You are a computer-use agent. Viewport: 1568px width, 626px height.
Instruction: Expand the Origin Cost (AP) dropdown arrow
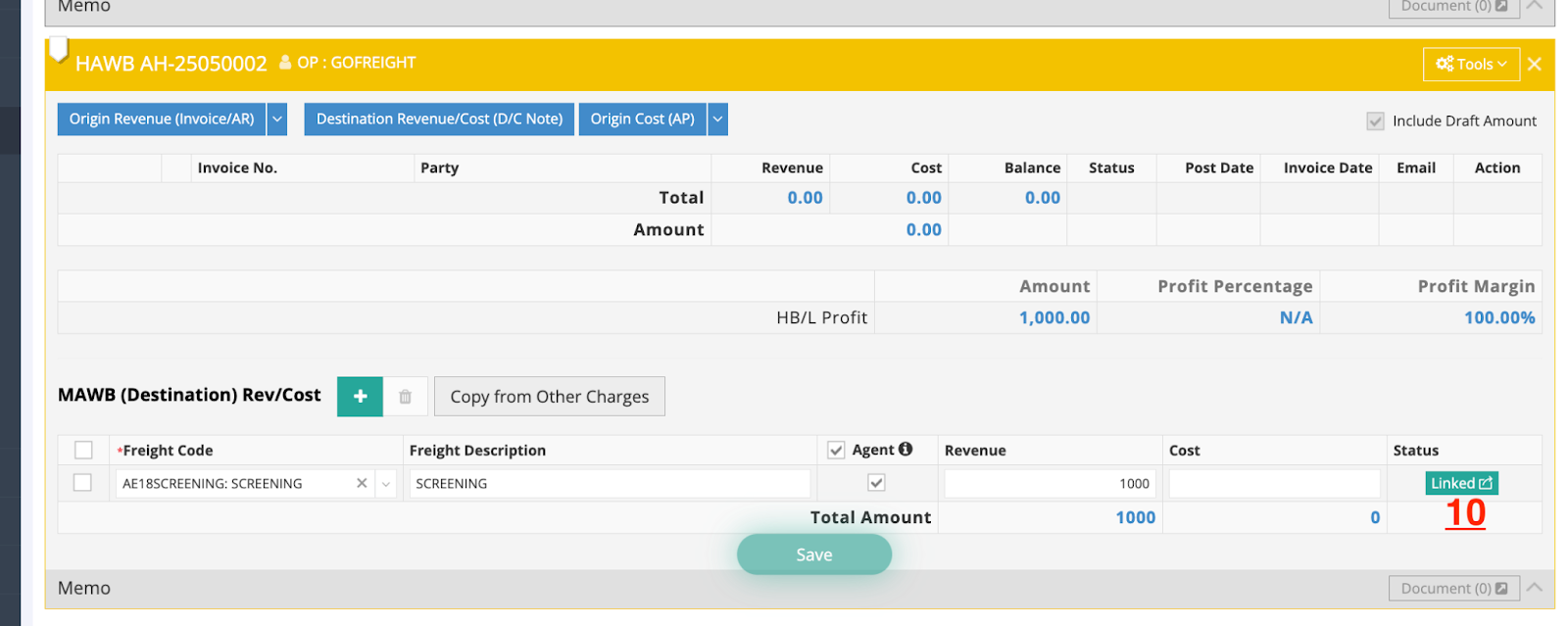click(717, 119)
